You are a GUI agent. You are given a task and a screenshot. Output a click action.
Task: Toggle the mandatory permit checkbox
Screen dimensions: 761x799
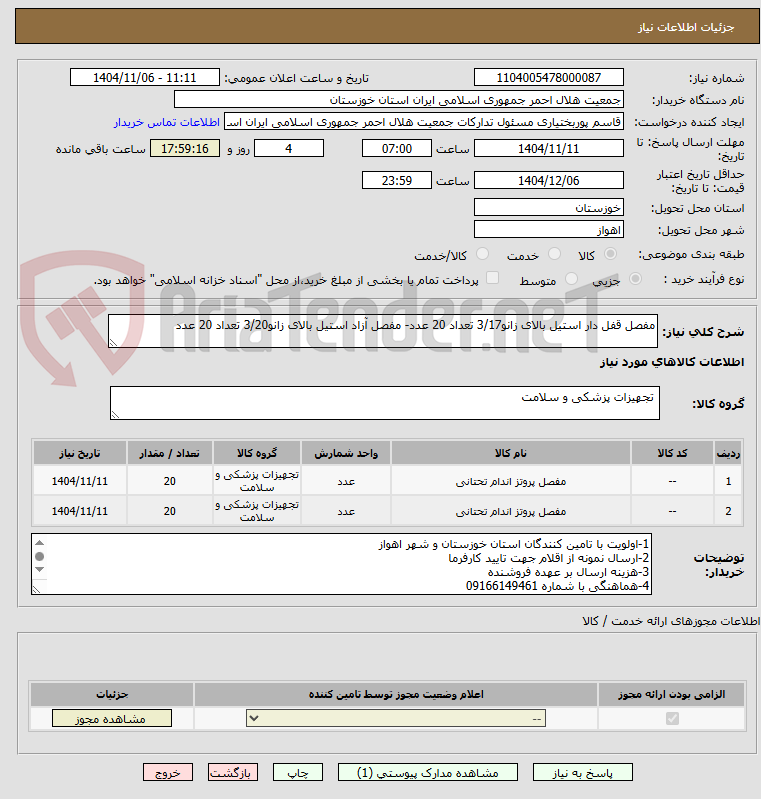pos(672,718)
